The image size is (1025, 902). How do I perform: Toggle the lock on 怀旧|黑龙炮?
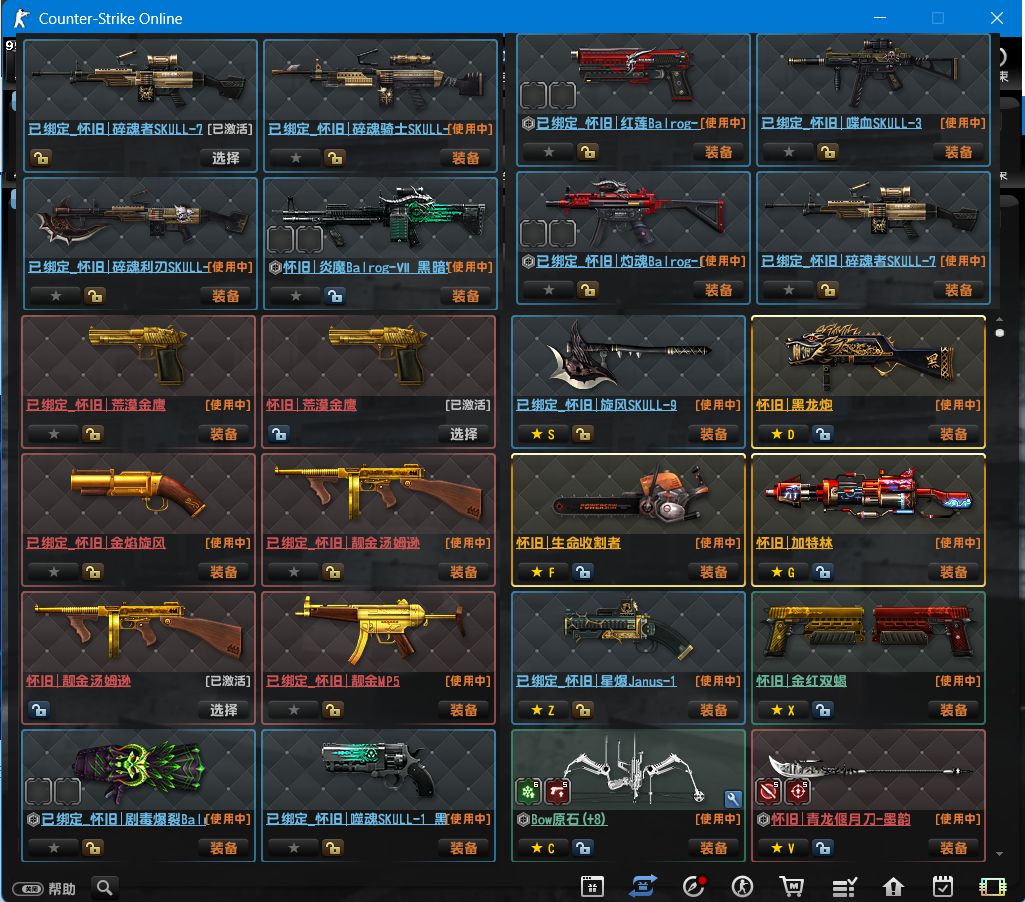822,434
